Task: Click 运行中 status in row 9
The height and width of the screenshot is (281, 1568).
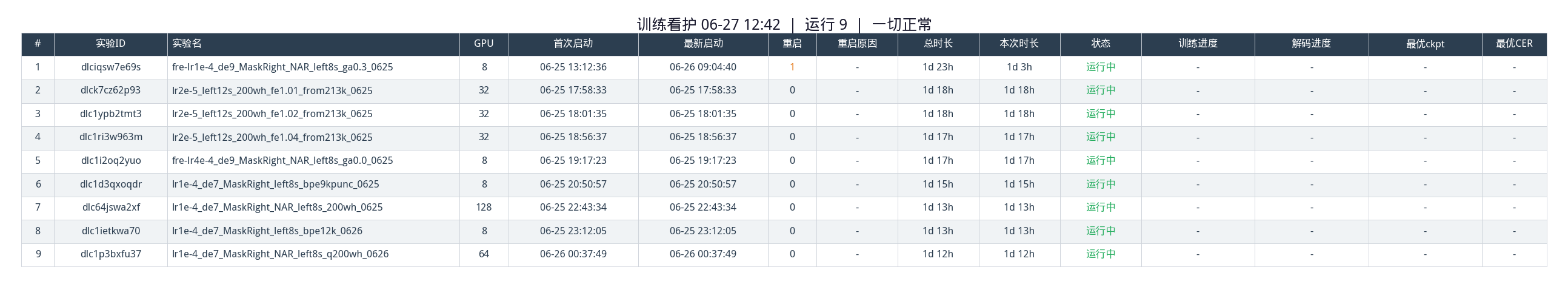Action: (x=1101, y=254)
